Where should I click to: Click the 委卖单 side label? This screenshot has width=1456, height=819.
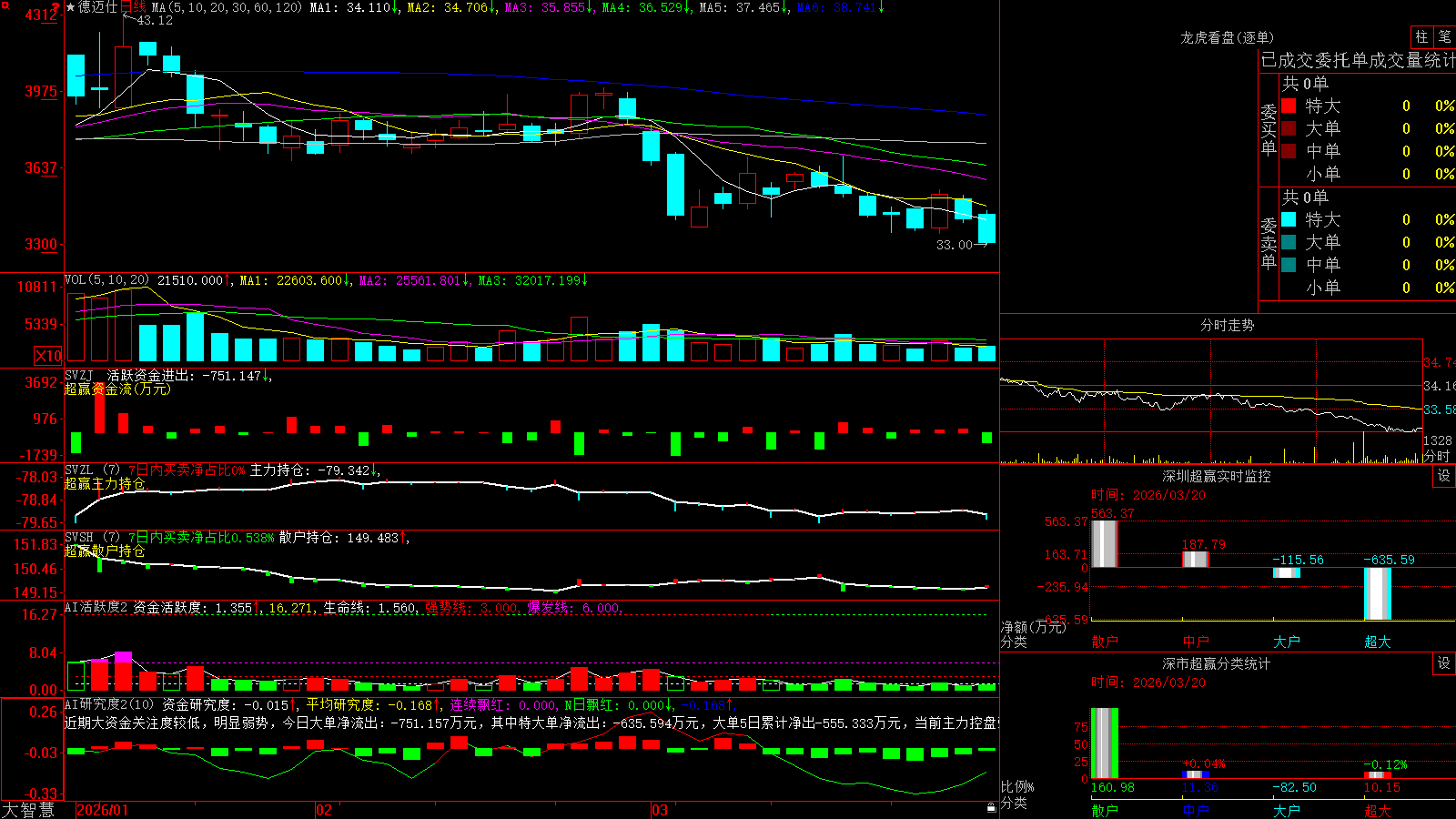pyautogui.click(x=1269, y=243)
